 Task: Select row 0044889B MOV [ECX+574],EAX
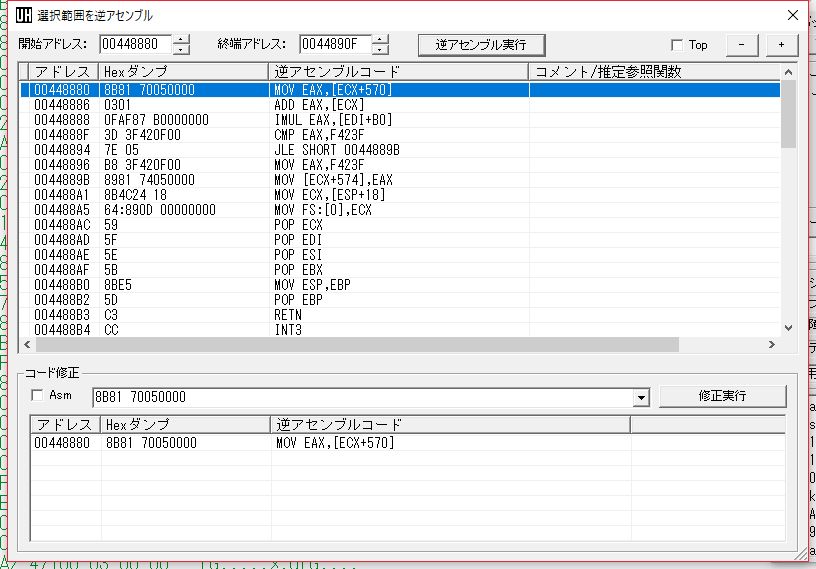pos(400,180)
